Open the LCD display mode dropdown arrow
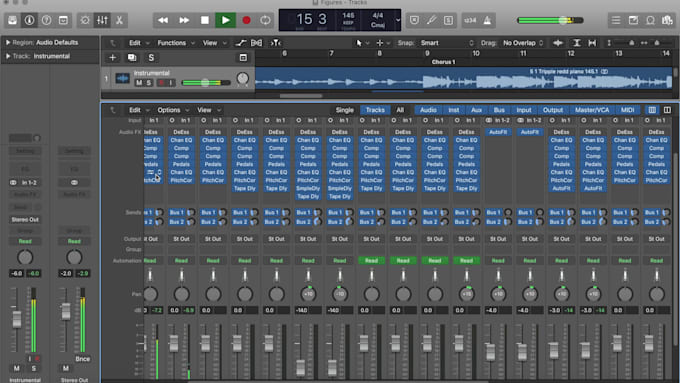The height and width of the screenshot is (383, 680). point(397,20)
